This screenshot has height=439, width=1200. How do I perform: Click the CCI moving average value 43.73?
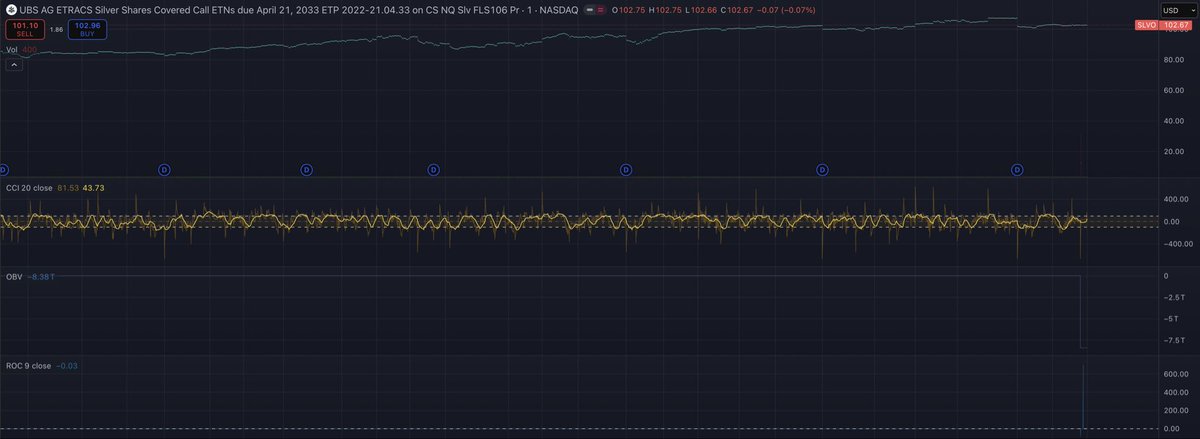[93, 187]
